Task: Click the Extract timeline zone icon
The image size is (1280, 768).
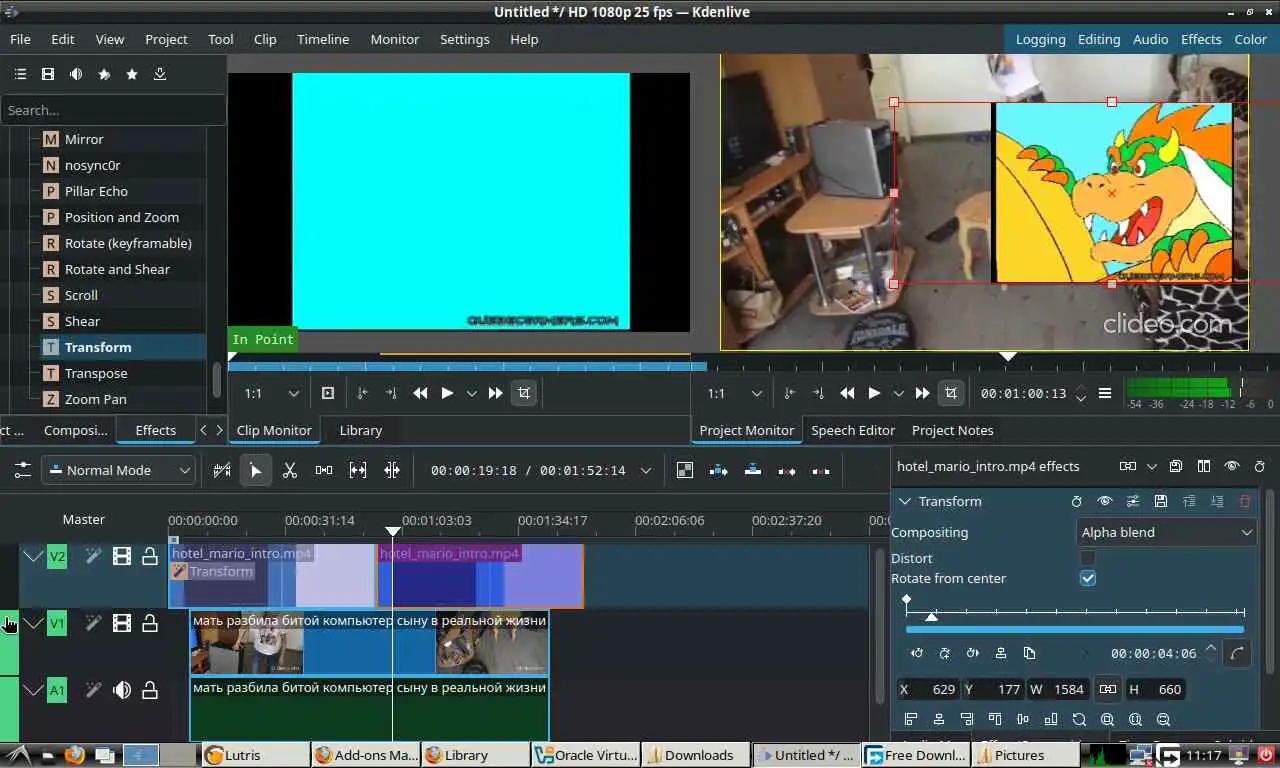Action: (x=787, y=470)
